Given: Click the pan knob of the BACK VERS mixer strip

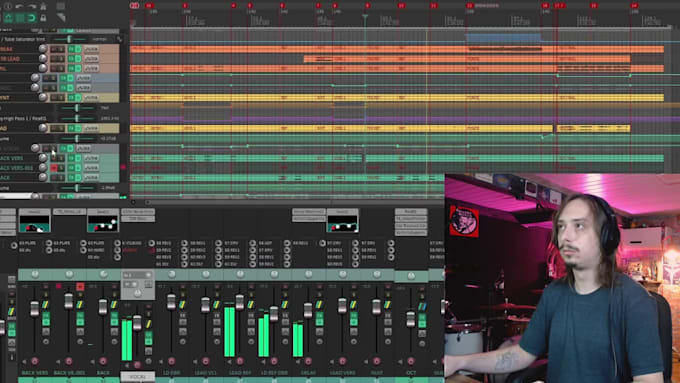Looking at the screenshot, I should [x=35, y=275].
